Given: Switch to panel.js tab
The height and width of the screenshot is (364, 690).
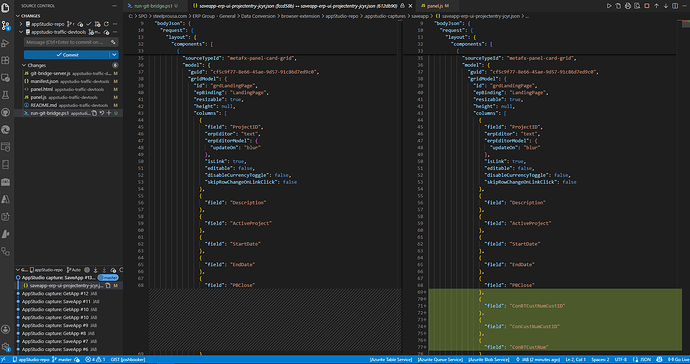Looking at the screenshot, I should [x=437, y=6].
